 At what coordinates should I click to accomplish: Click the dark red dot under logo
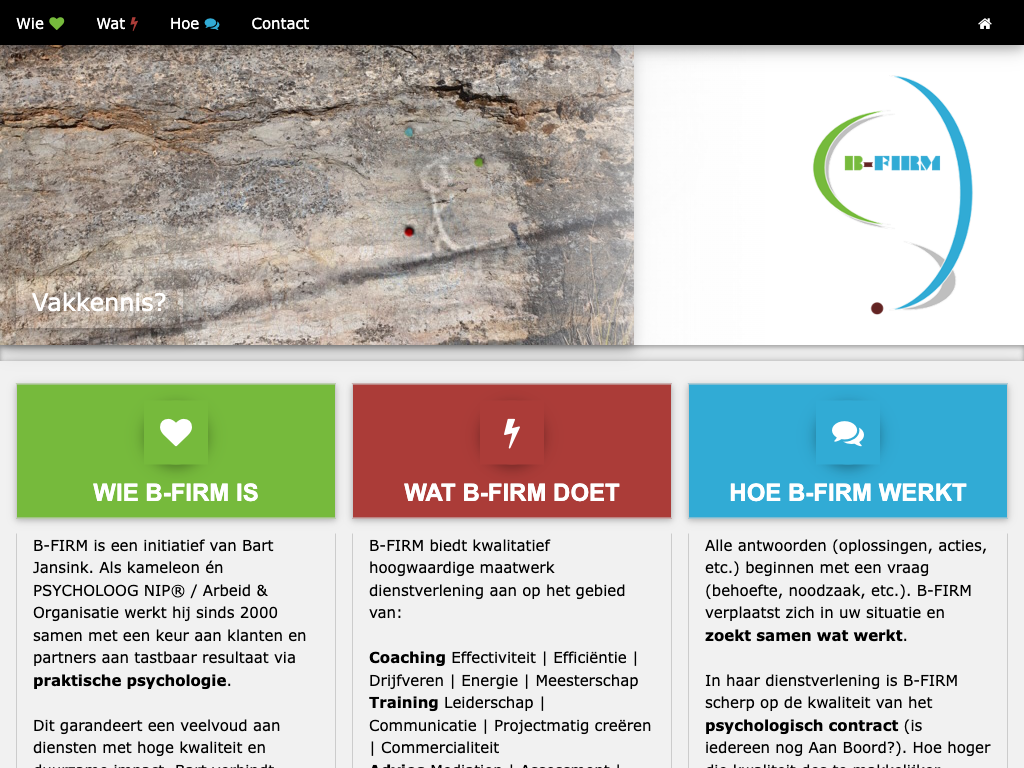pyautogui.click(x=877, y=308)
